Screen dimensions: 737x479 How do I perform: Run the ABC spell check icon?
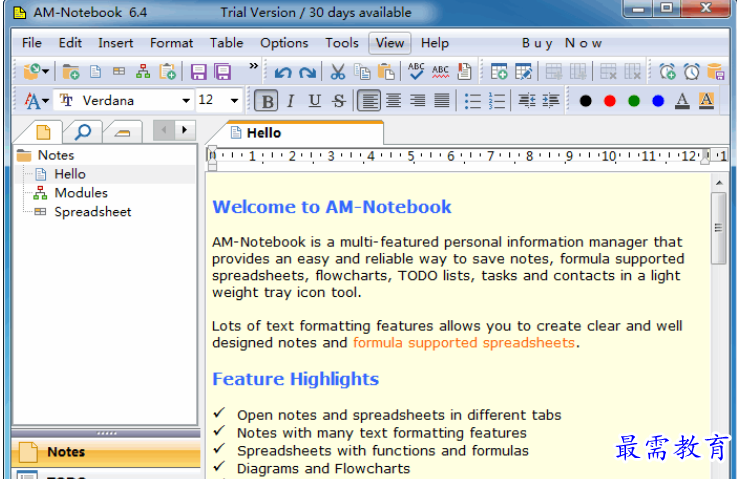(x=416, y=71)
